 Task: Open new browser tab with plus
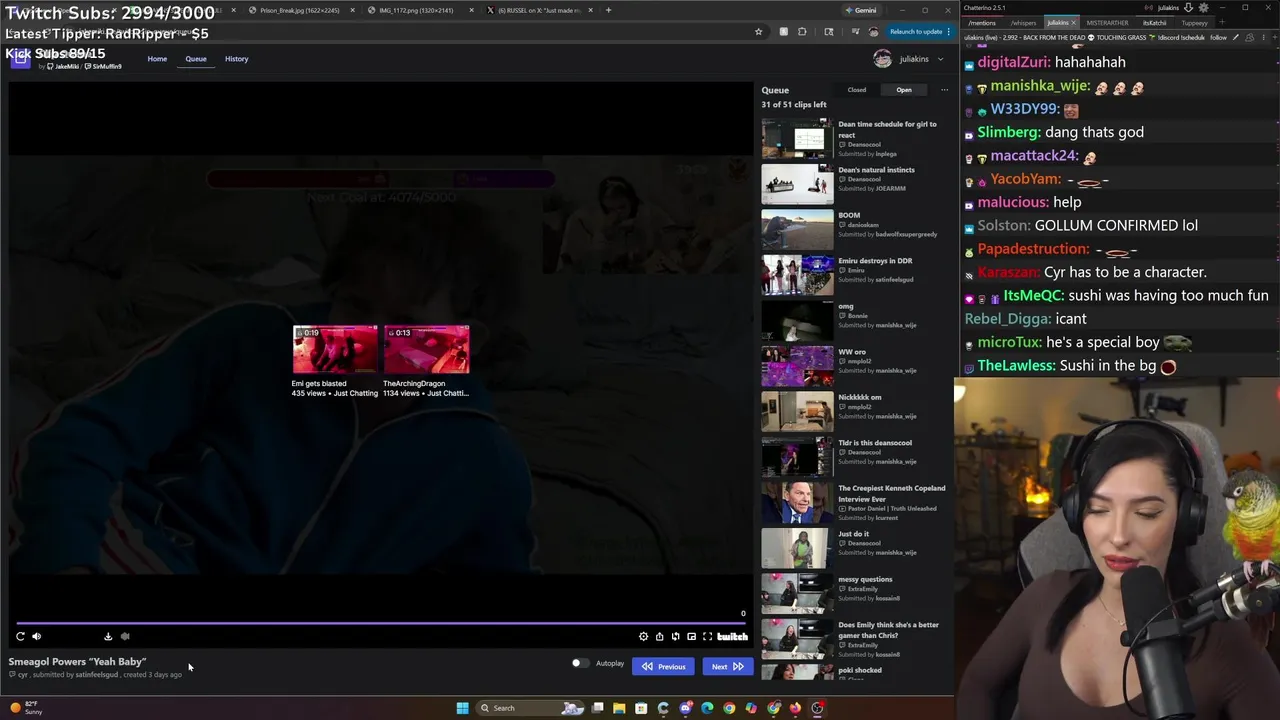pos(608,10)
